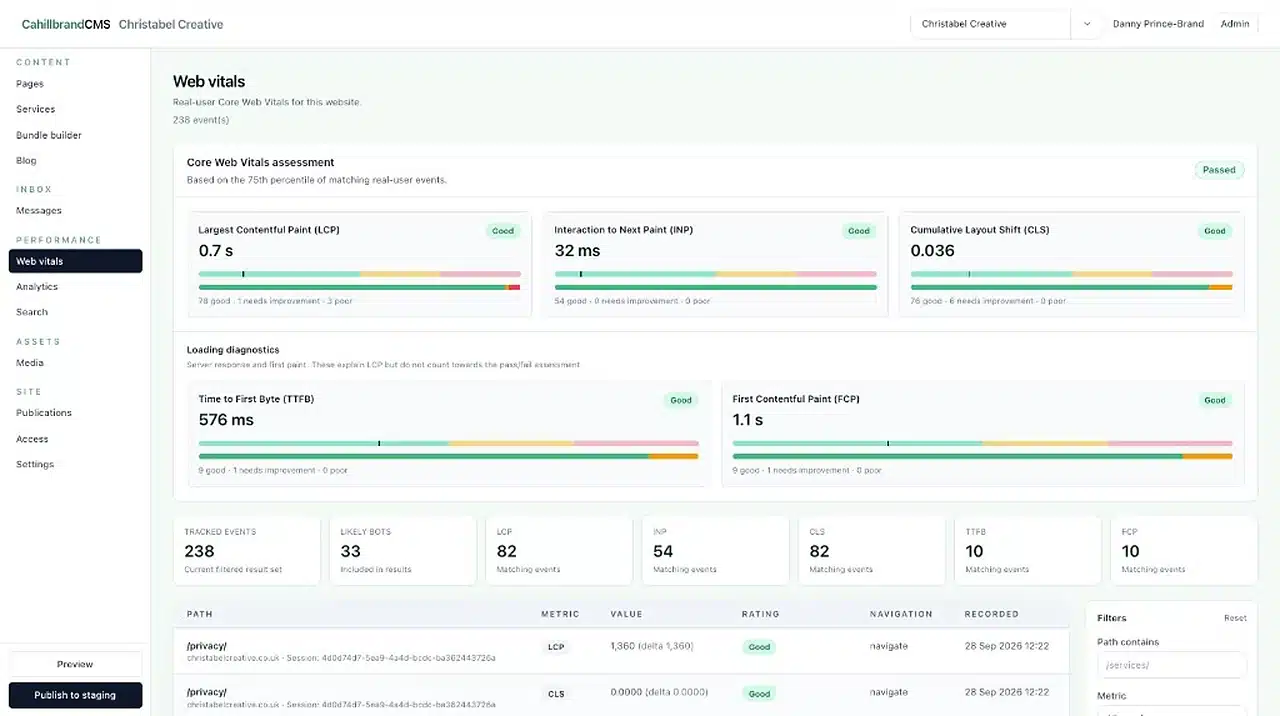Click the LCP metric tag in table
1280x716 pixels.
(556, 647)
